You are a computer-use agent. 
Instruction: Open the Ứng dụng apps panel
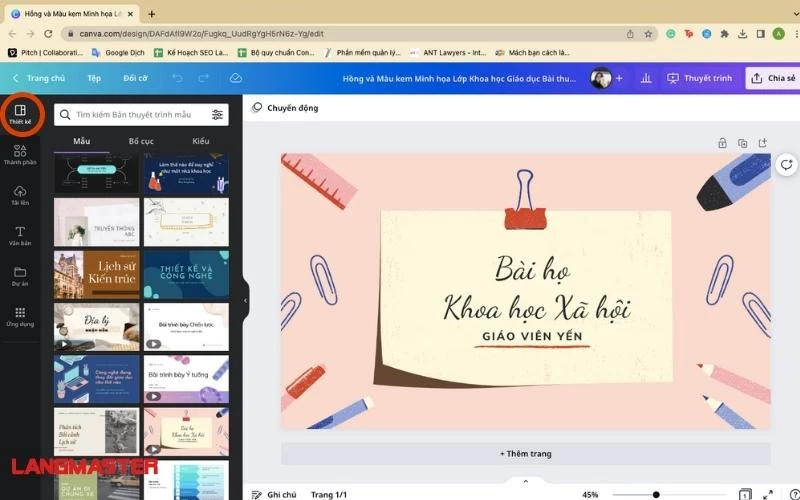click(x=20, y=315)
